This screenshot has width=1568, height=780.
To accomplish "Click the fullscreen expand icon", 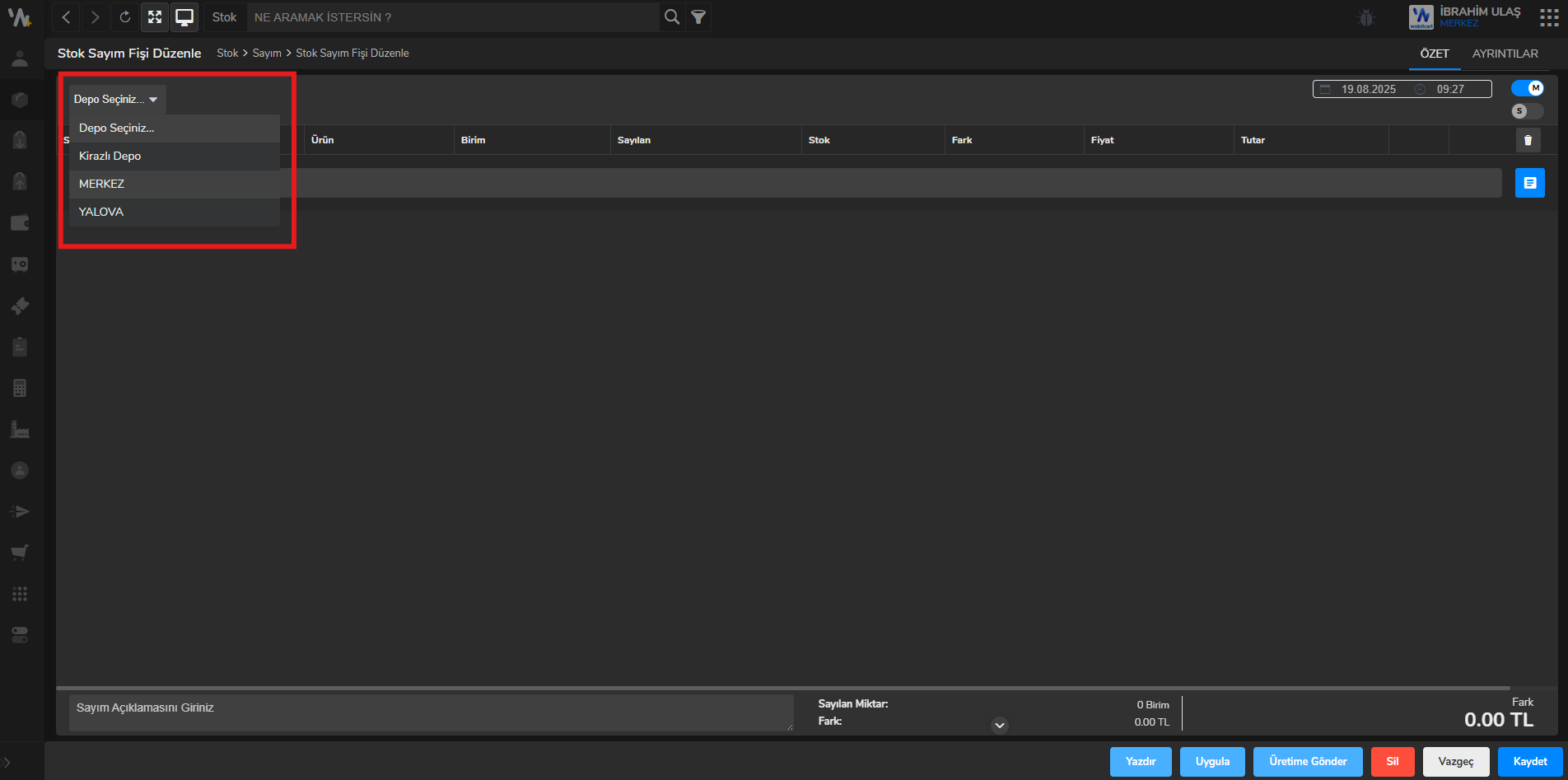I will pos(154,17).
